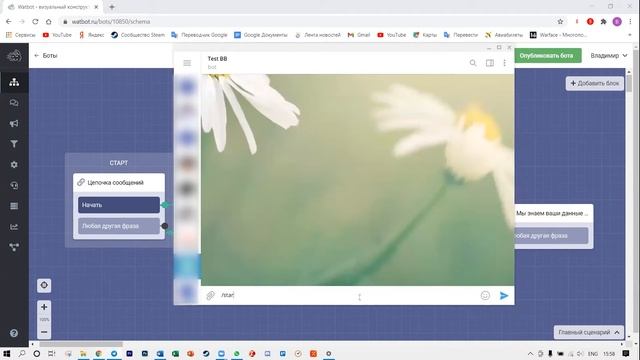640x360 pixels.
Task: Go to the browser home page
Action: (49, 22)
